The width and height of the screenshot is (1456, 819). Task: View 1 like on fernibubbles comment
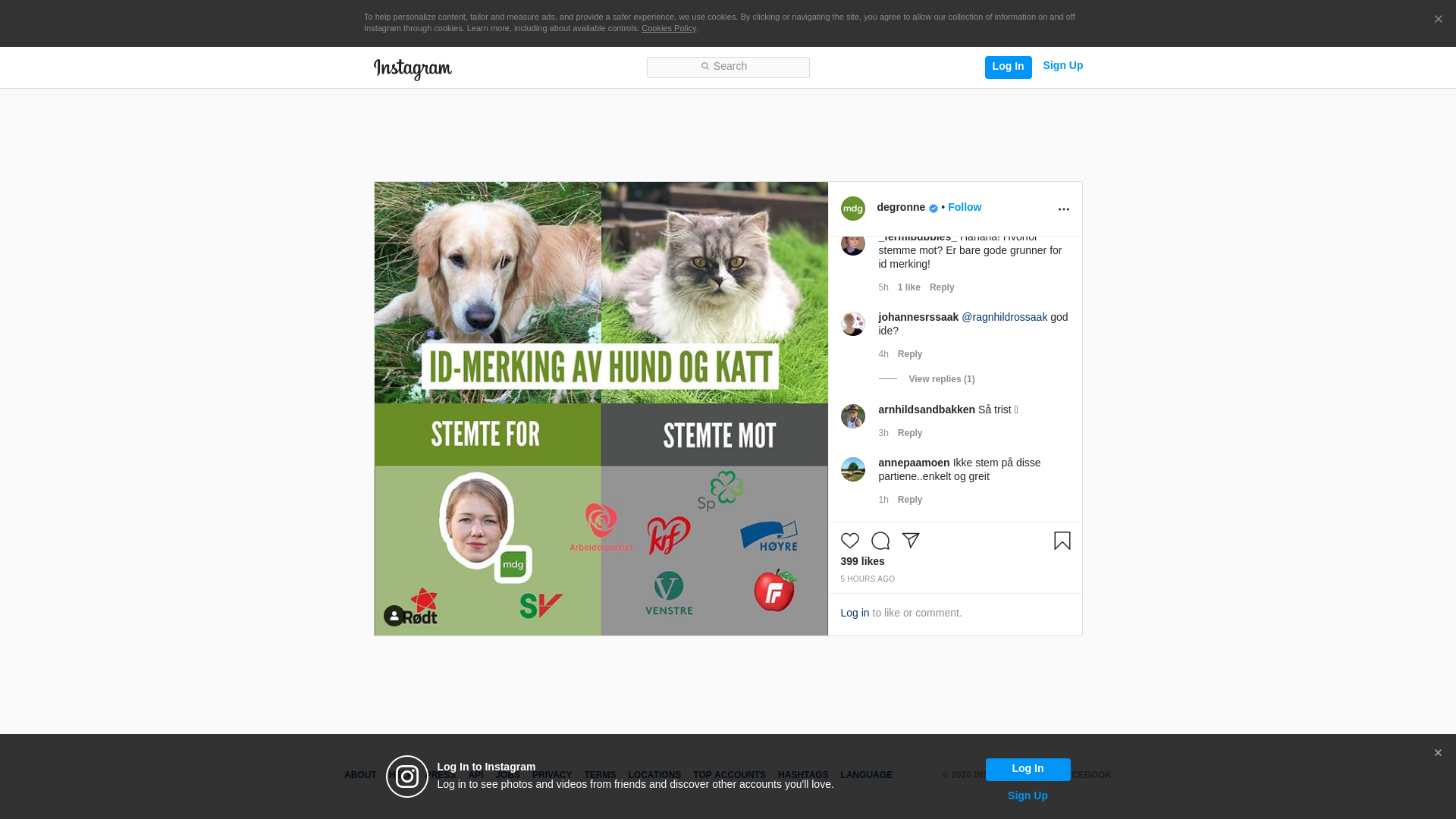tap(908, 288)
